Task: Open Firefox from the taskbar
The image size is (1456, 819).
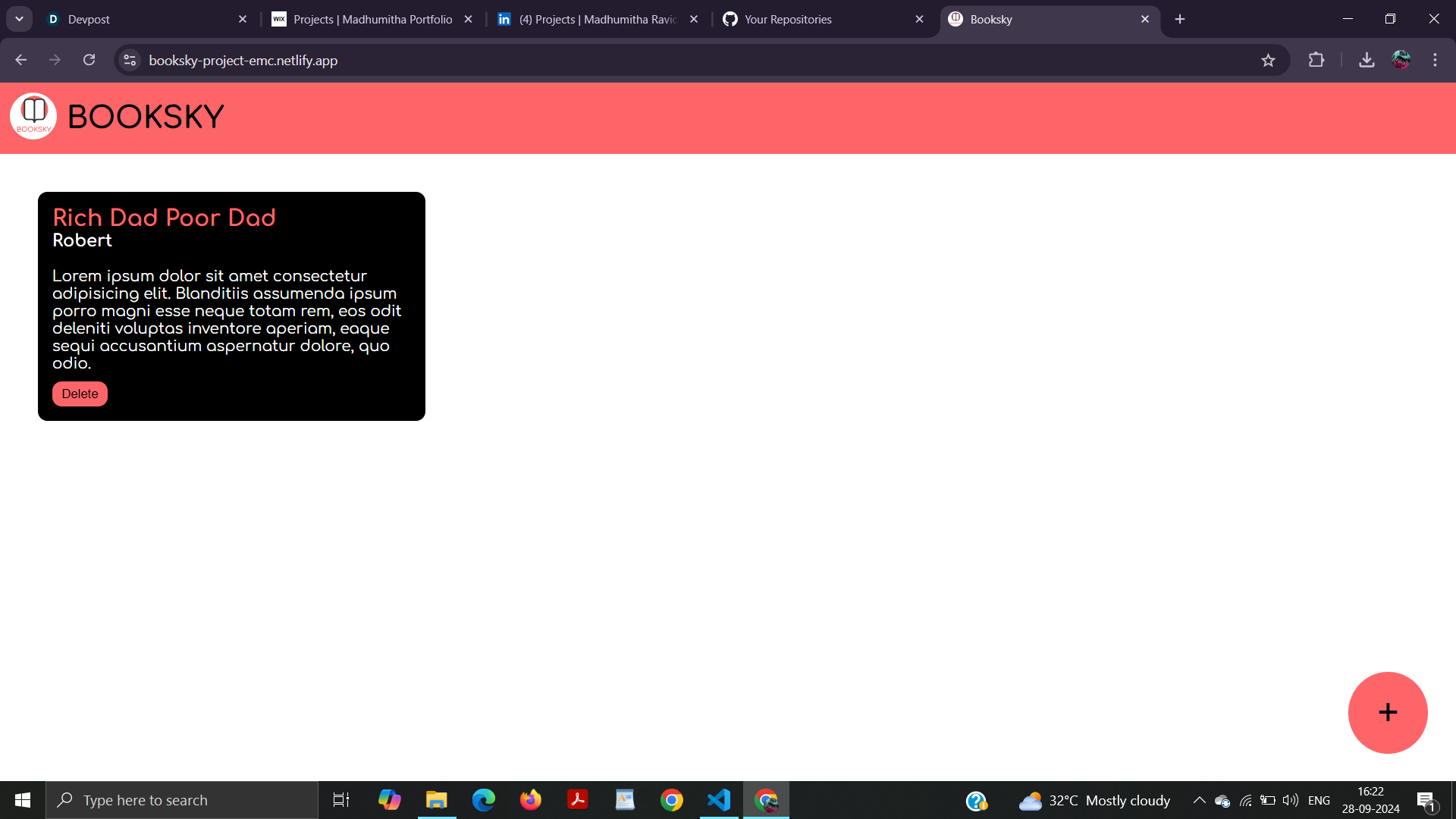Action: click(531, 799)
